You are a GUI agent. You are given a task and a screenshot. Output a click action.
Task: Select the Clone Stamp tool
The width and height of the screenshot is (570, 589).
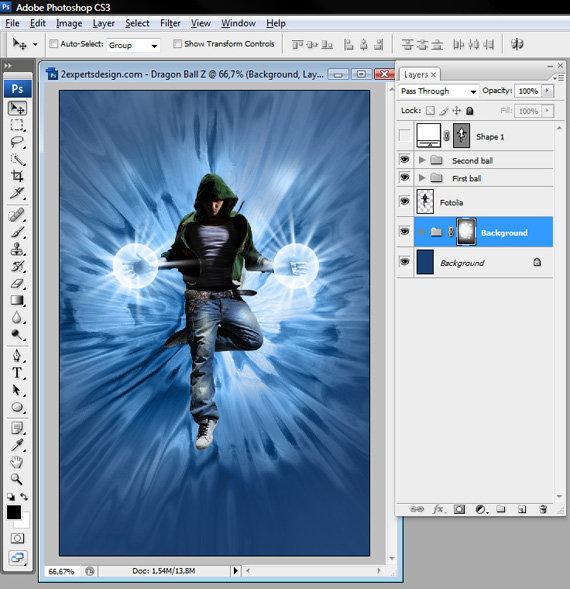(x=17, y=249)
